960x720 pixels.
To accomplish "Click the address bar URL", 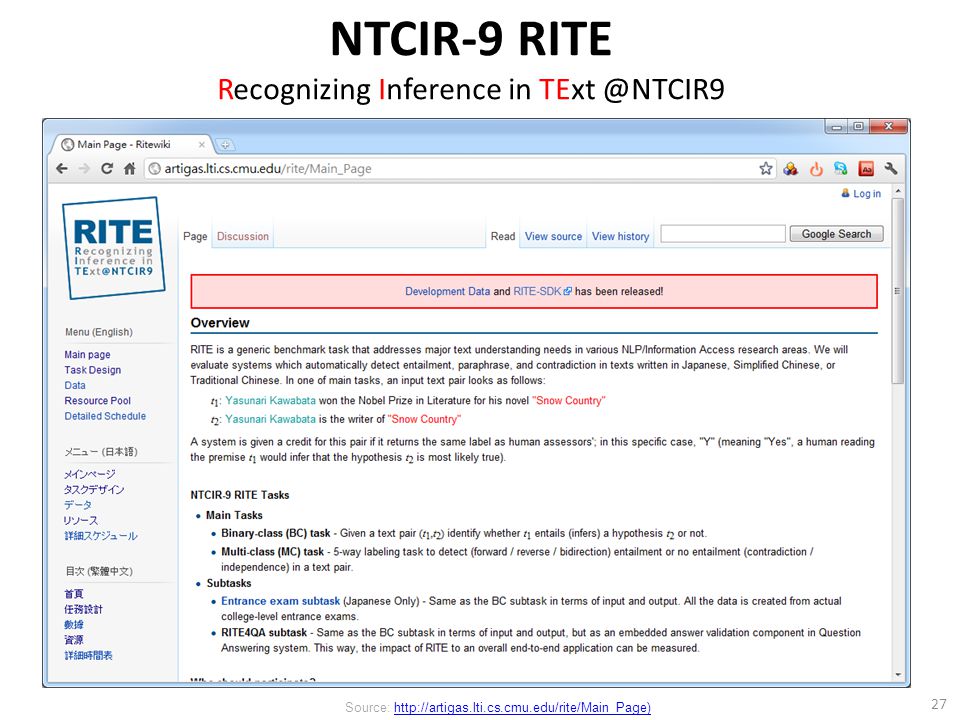I will point(268,168).
